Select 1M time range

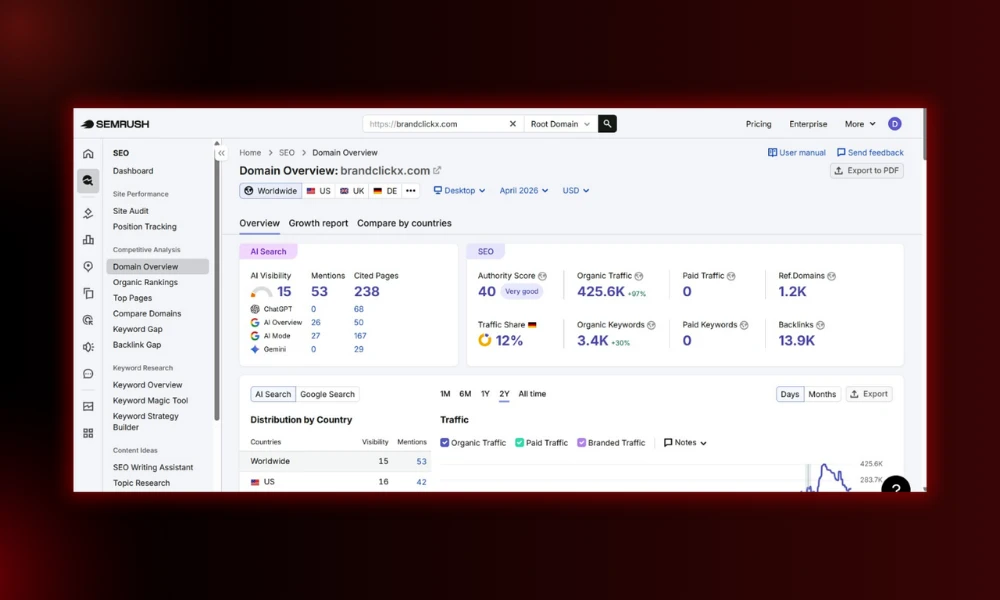point(445,394)
